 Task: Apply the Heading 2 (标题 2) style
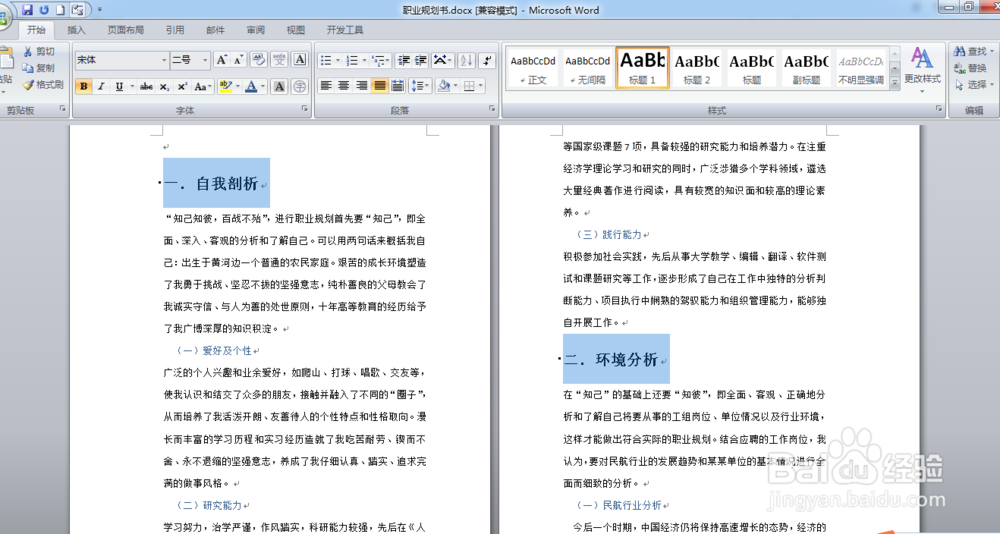(x=696, y=68)
